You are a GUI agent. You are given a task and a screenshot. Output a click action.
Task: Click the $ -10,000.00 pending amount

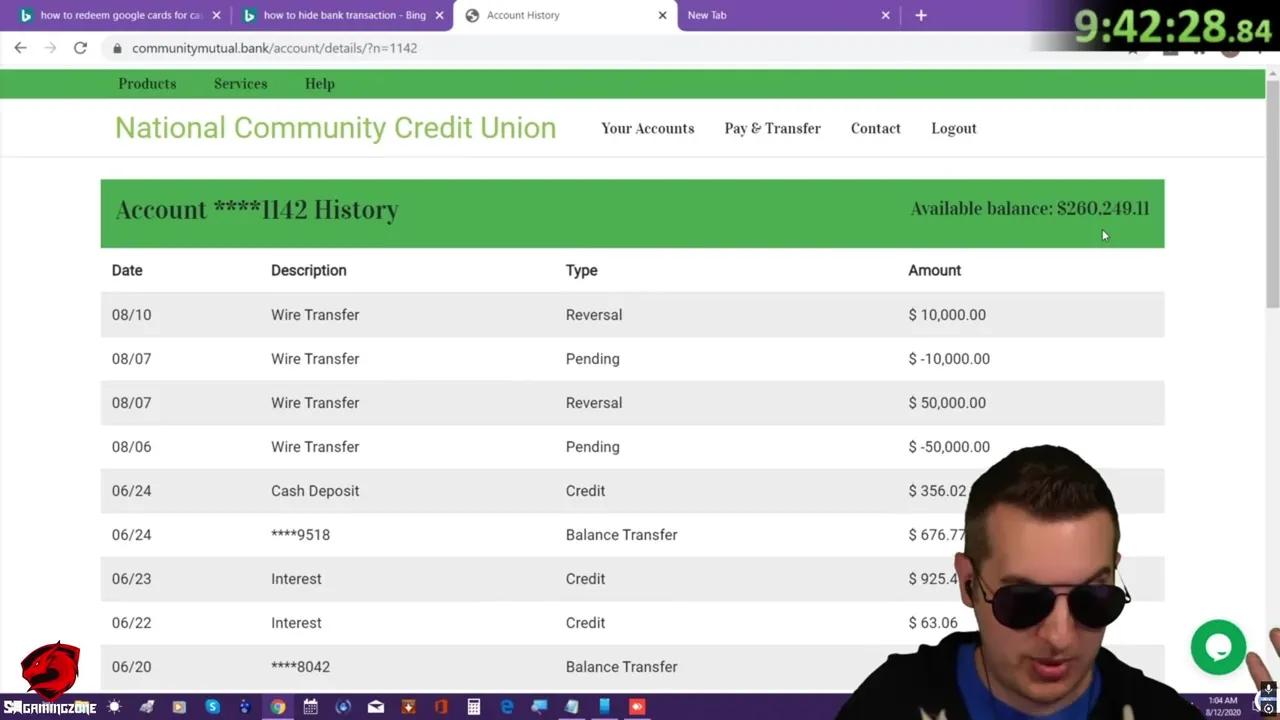click(949, 358)
